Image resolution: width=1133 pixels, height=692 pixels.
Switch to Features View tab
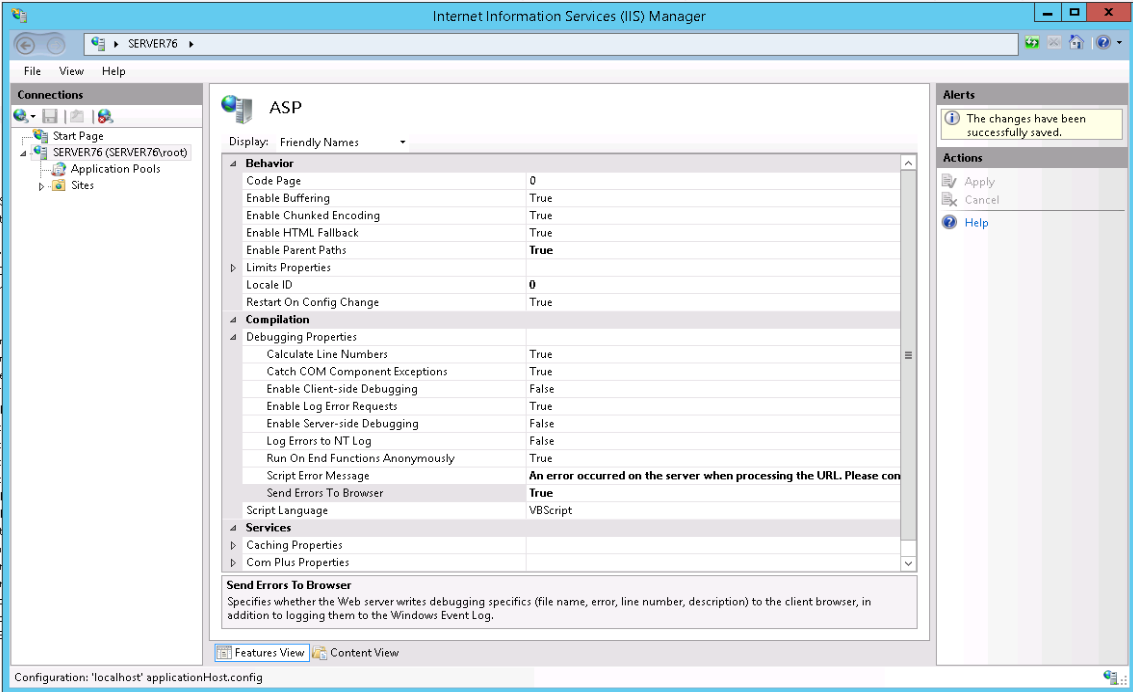262,652
